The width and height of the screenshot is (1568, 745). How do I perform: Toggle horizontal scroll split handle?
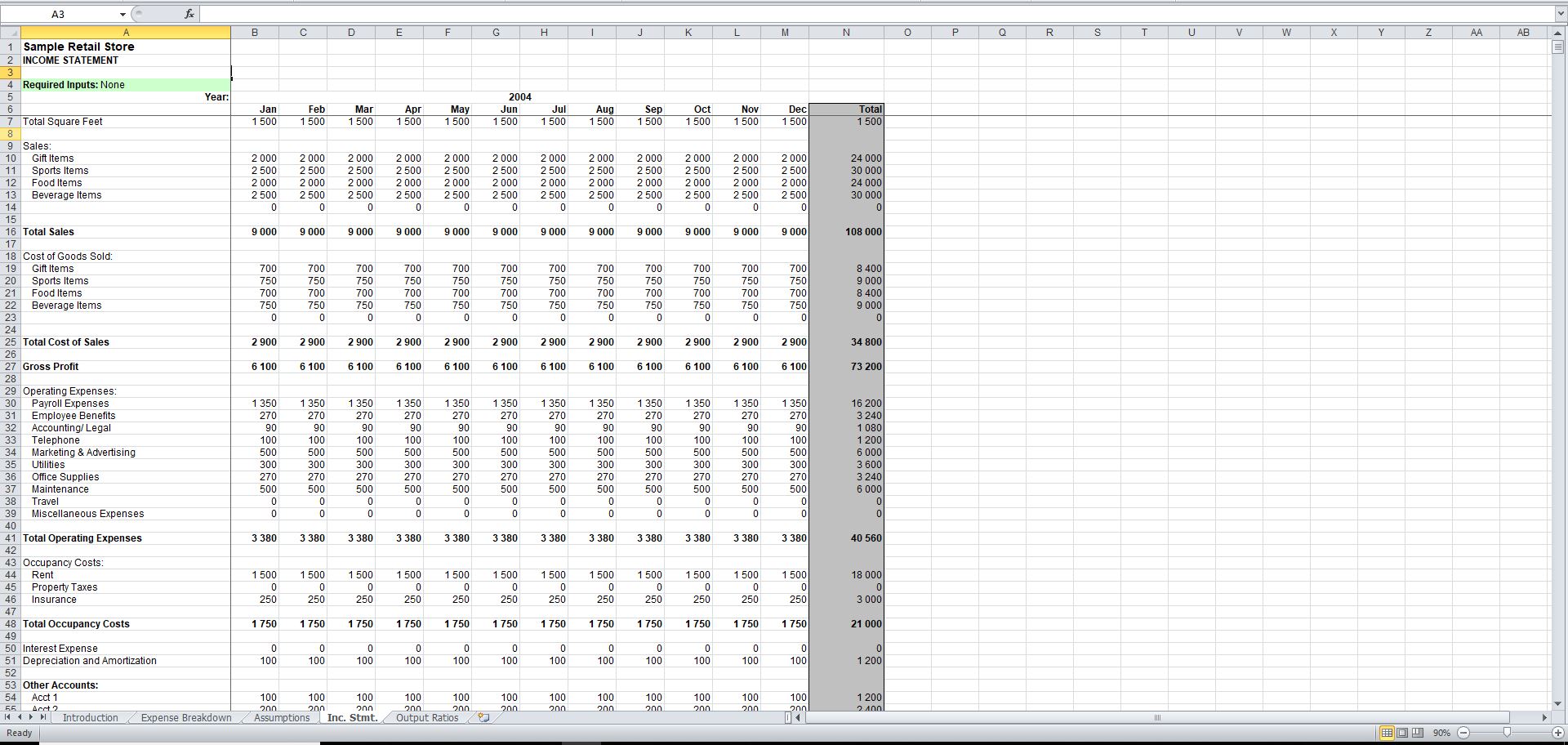tap(788, 717)
